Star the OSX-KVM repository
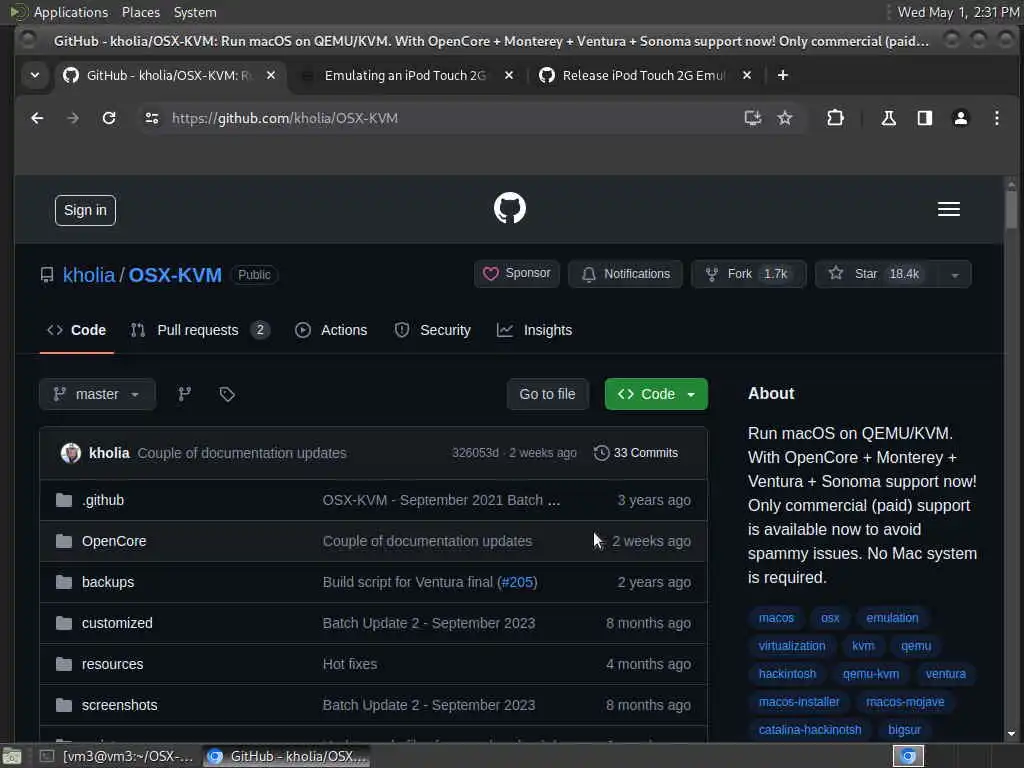The width and height of the screenshot is (1024, 768). point(876,274)
